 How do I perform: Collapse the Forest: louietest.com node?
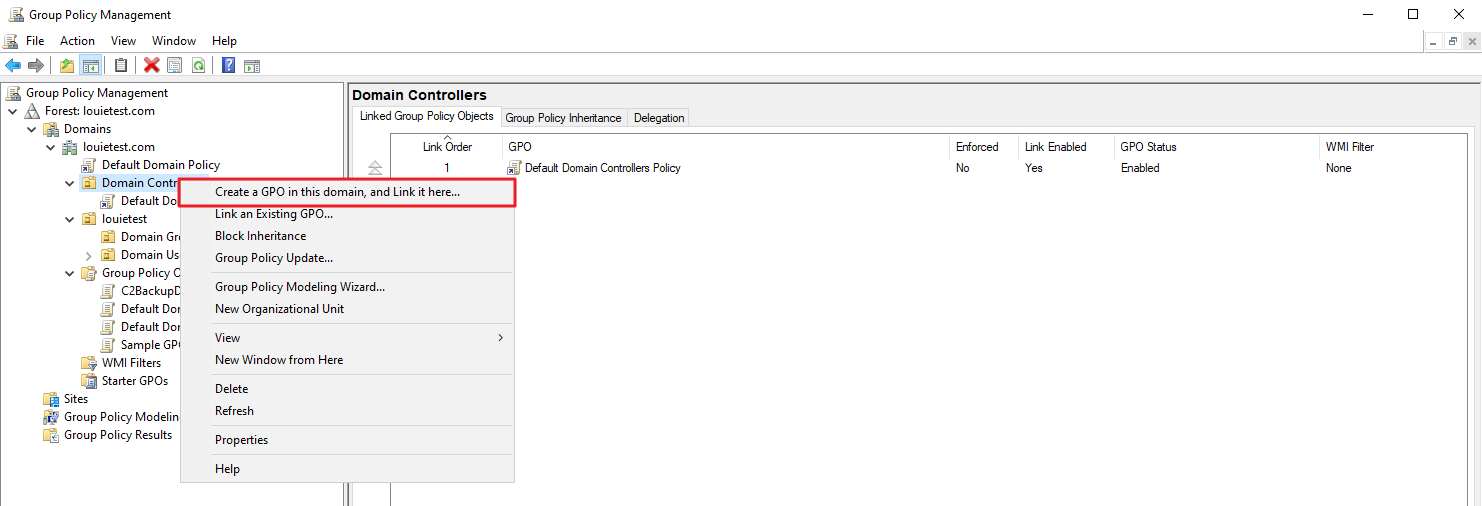[x=13, y=111]
